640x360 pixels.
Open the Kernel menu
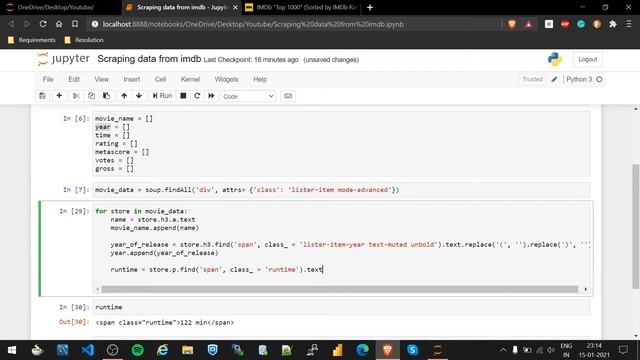[x=190, y=79]
